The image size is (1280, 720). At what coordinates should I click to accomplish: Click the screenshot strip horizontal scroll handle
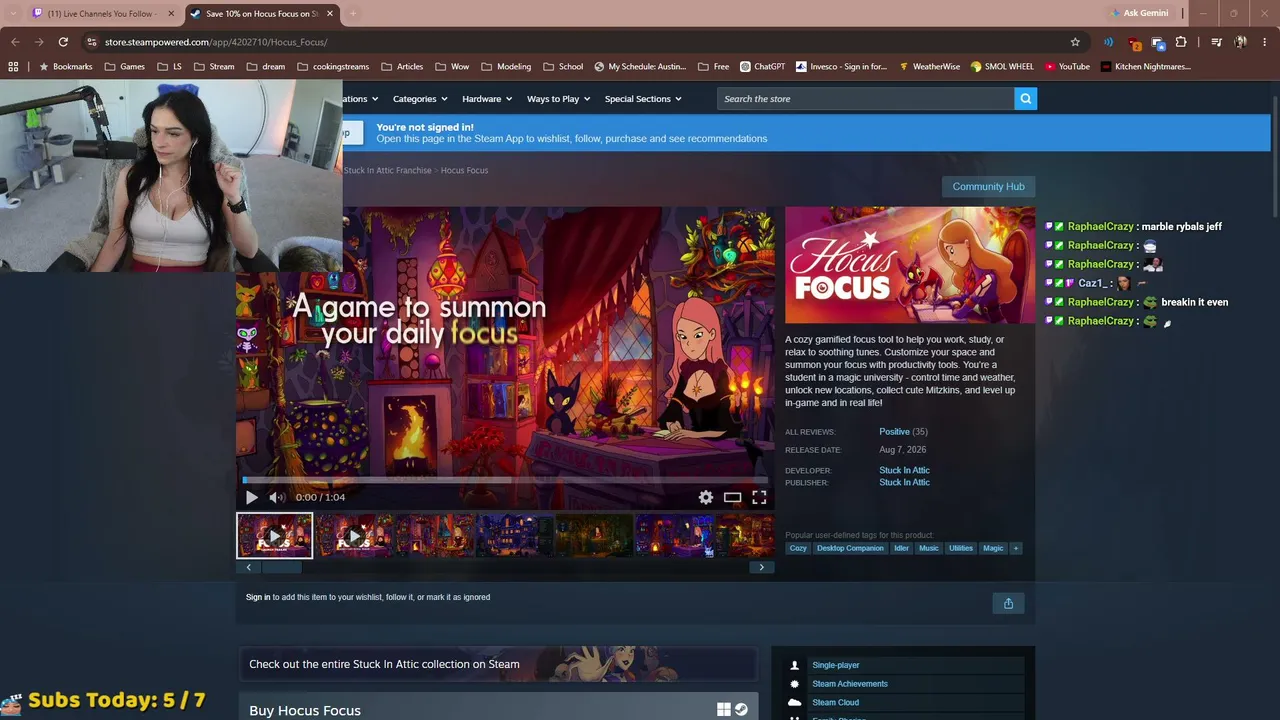click(x=282, y=567)
